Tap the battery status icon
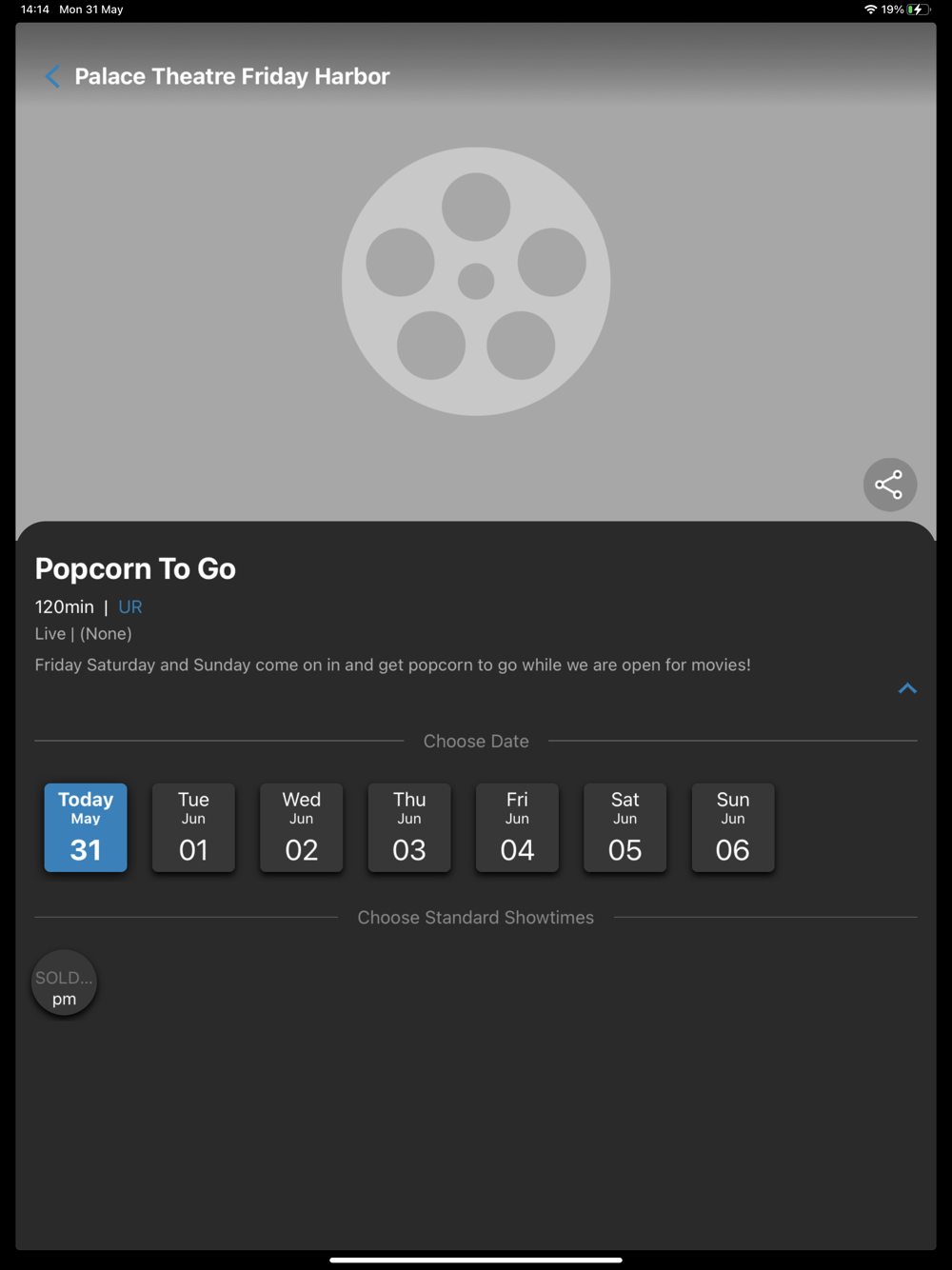 coord(916,10)
